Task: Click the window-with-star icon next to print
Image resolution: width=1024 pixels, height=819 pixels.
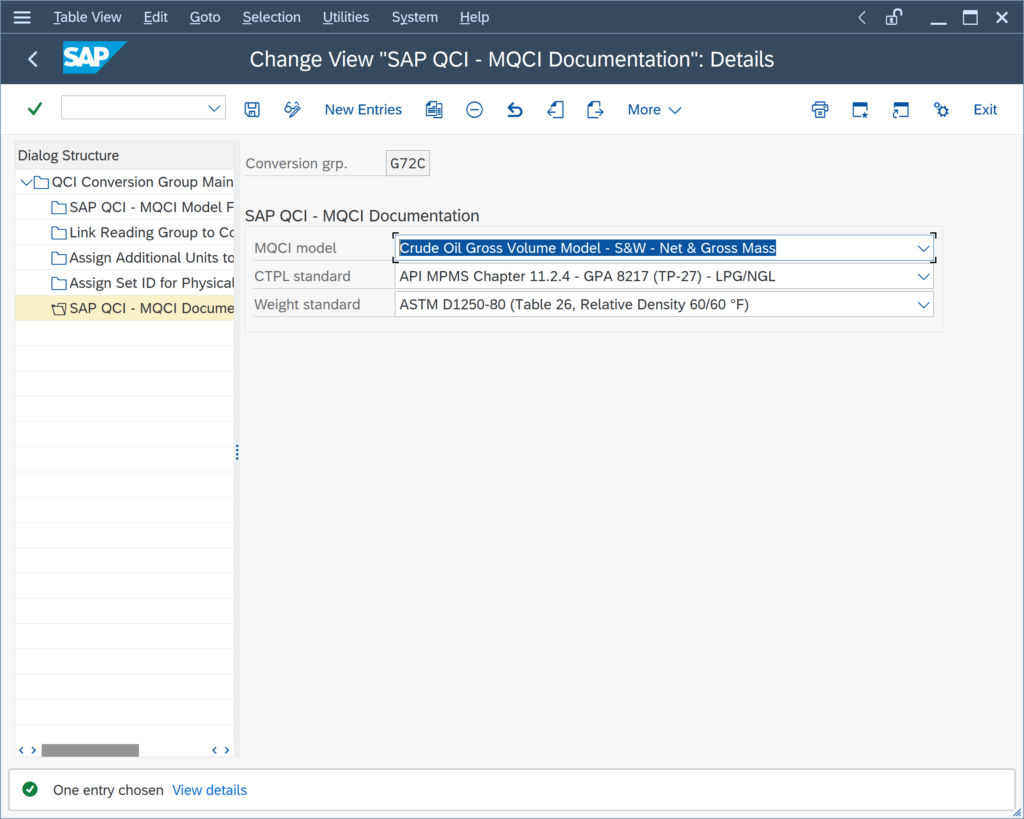Action: click(860, 110)
